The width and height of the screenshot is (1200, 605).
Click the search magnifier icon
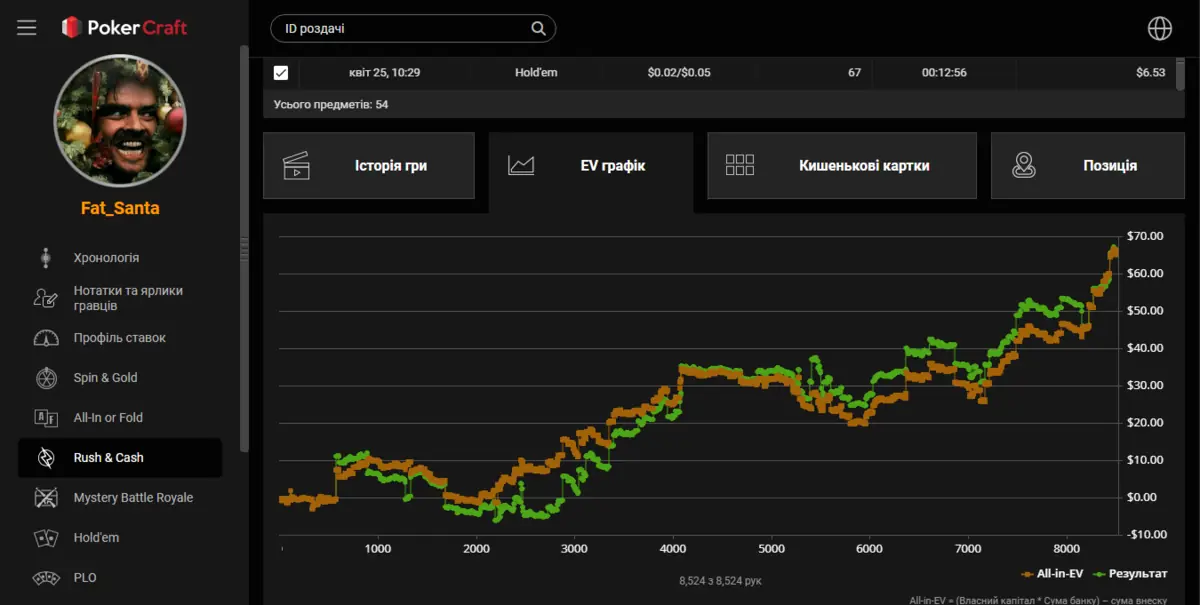point(538,29)
